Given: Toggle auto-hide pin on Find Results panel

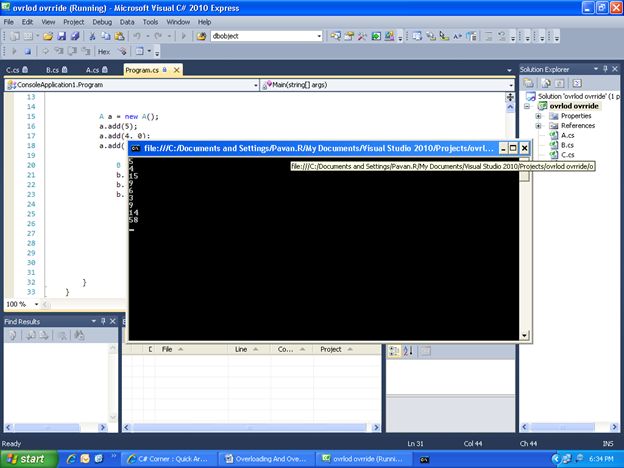Looking at the screenshot, I should pyautogui.click(x=103, y=321).
